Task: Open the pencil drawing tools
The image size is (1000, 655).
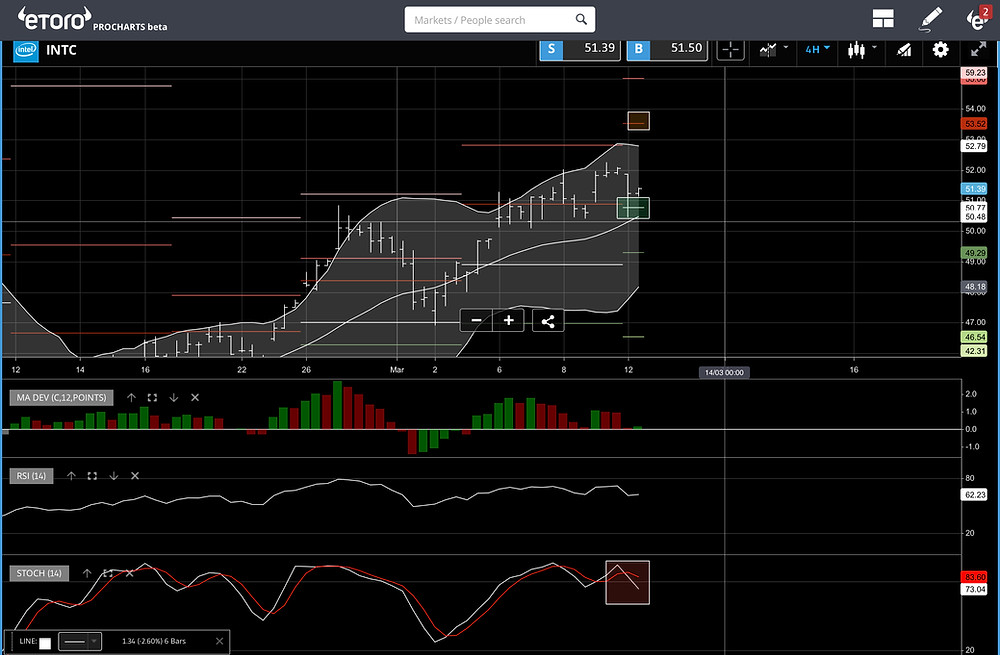Action: click(x=930, y=19)
